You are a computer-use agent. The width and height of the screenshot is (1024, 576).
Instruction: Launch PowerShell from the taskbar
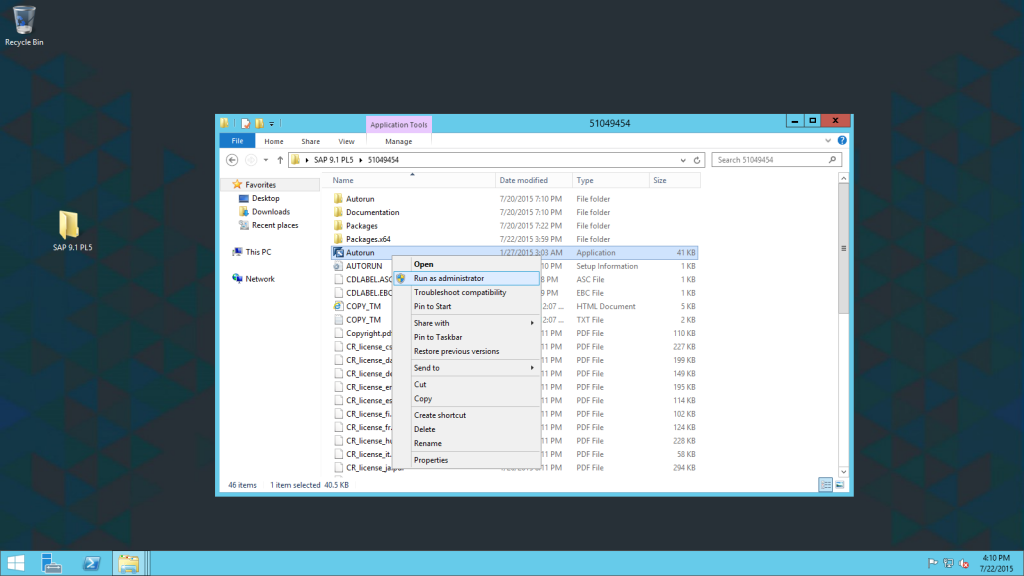[x=91, y=564]
